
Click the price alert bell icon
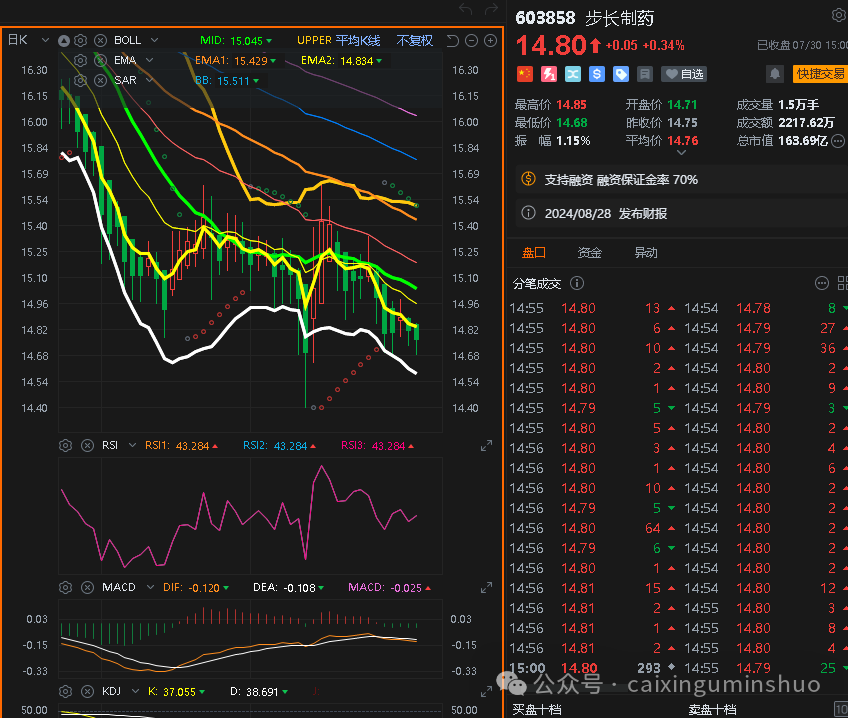pyautogui.click(x=774, y=74)
